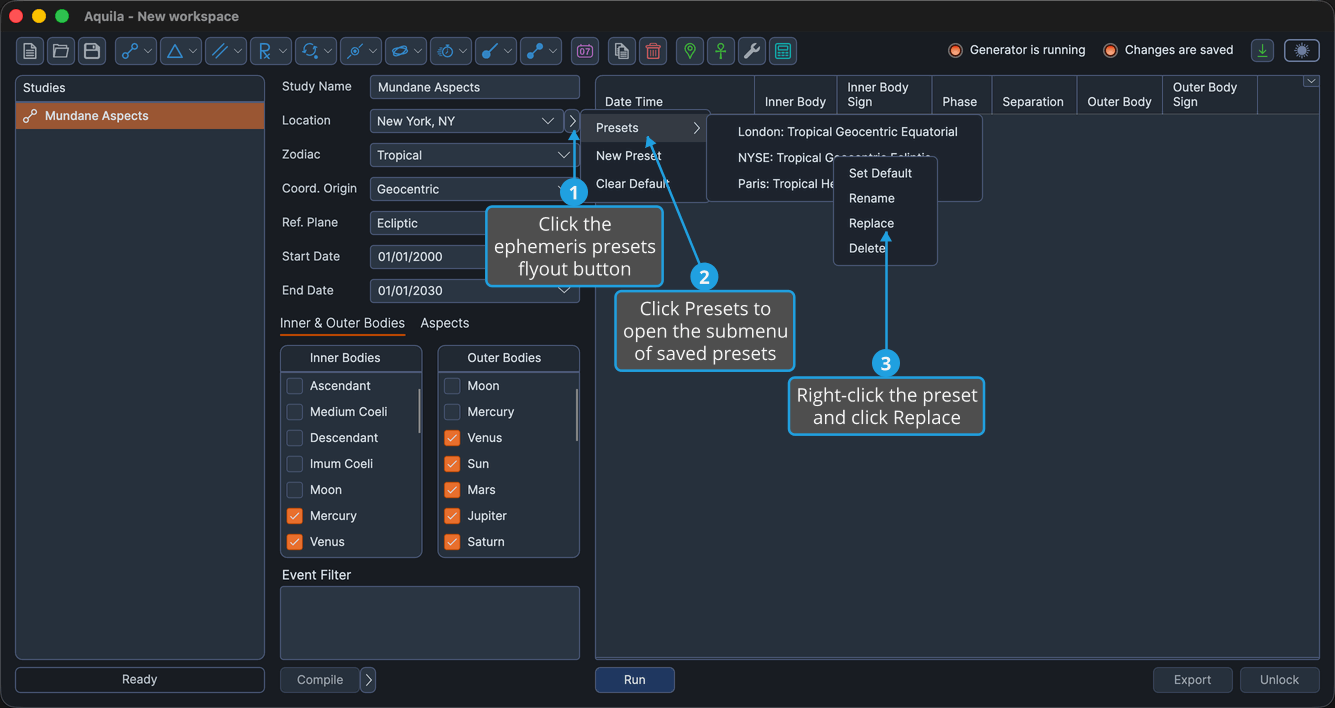The height and width of the screenshot is (708, 1335).
Task: Open the orbit ring study tool
Action: click(x=406, y=51)
